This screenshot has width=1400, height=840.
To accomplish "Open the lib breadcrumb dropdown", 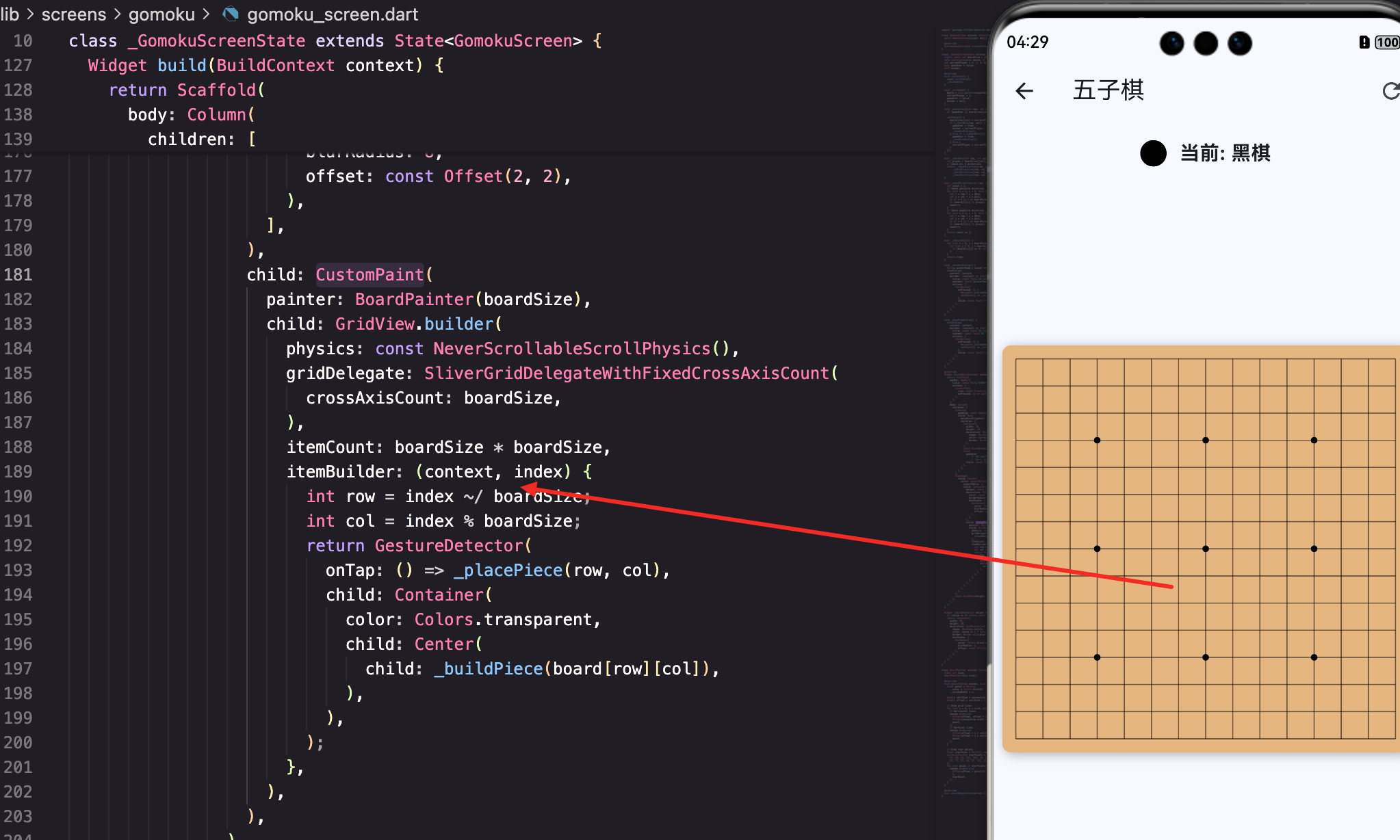I will (10, 14).
